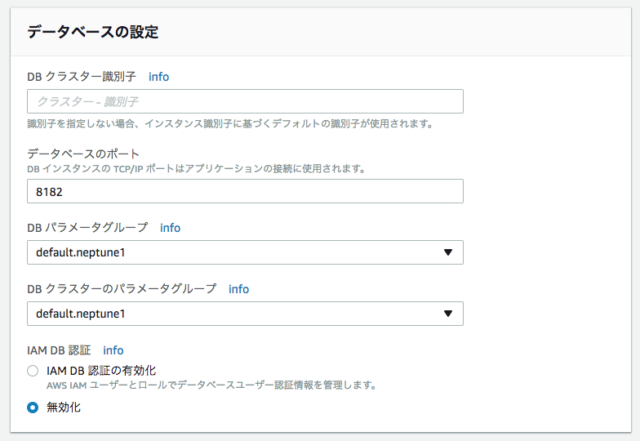Viewport: 640px width, 441px height.
Task: Click the IAM DB 認証の有効化 option label
Action: coord(101,371)
